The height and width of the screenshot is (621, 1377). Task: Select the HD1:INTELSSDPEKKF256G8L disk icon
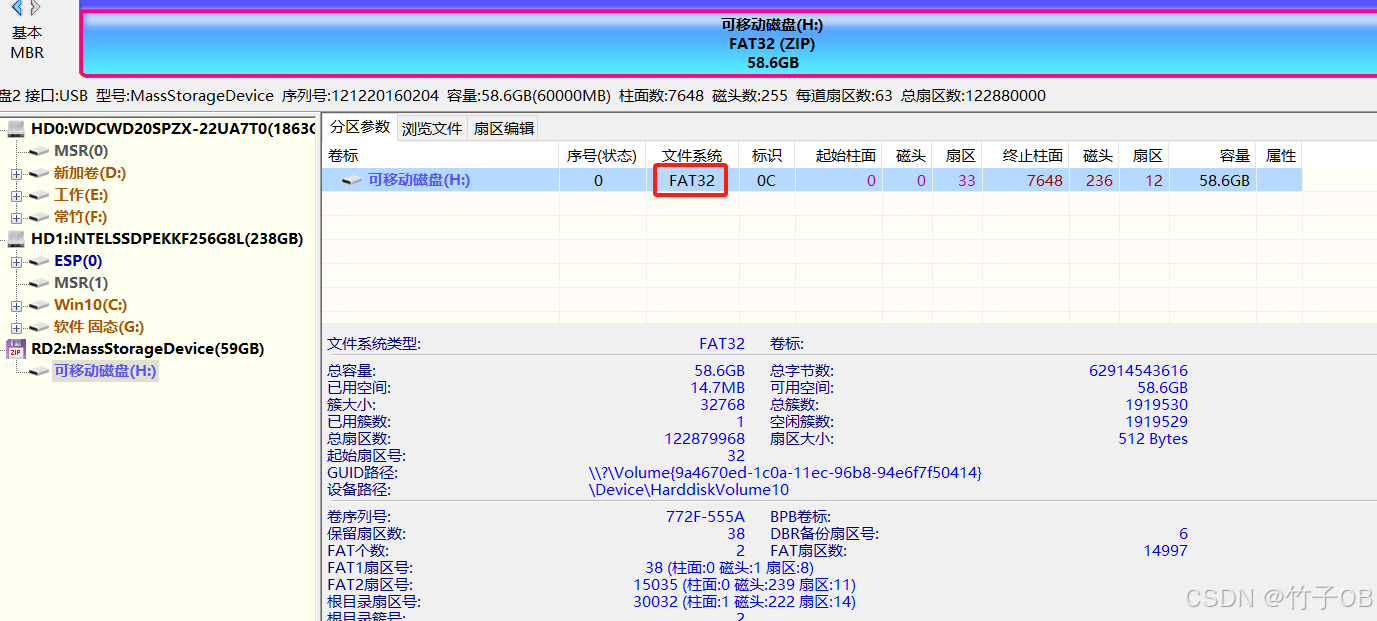coord(14,238)
